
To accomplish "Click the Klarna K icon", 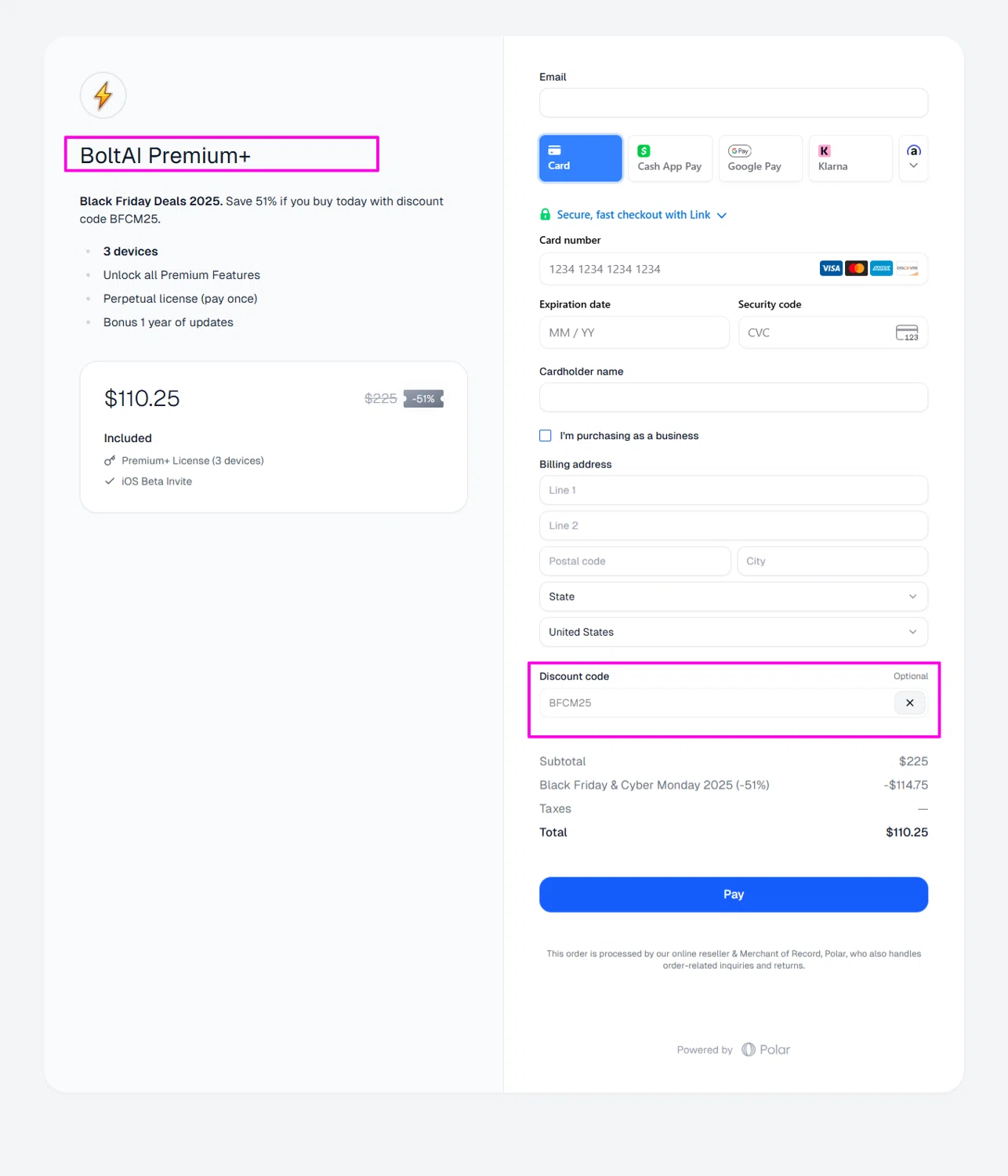I will click(825, 151).
